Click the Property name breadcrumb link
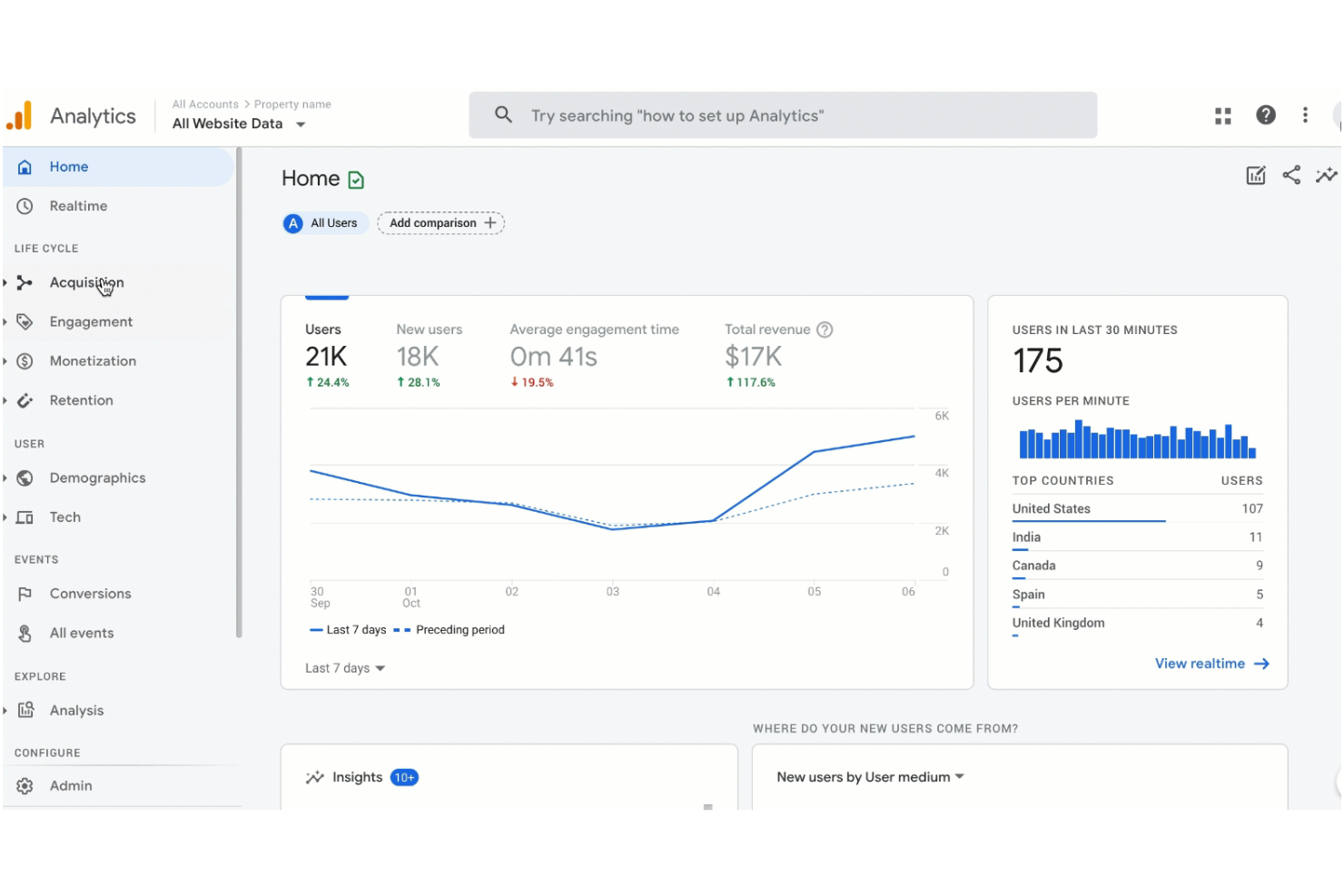Image resolution: width=1344 pixels, height=896 pixels. click(292, 104)
